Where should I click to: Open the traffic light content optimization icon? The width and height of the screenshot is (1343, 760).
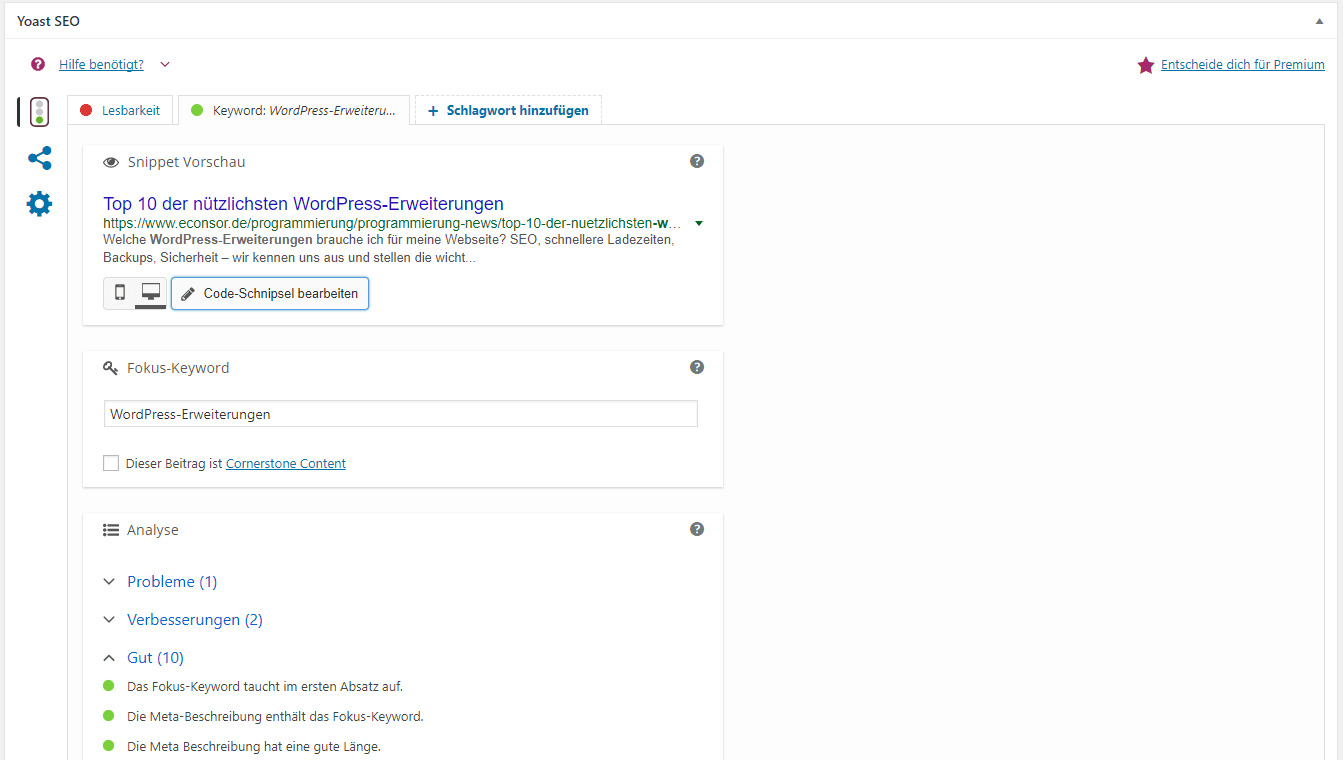pos(39,111)
